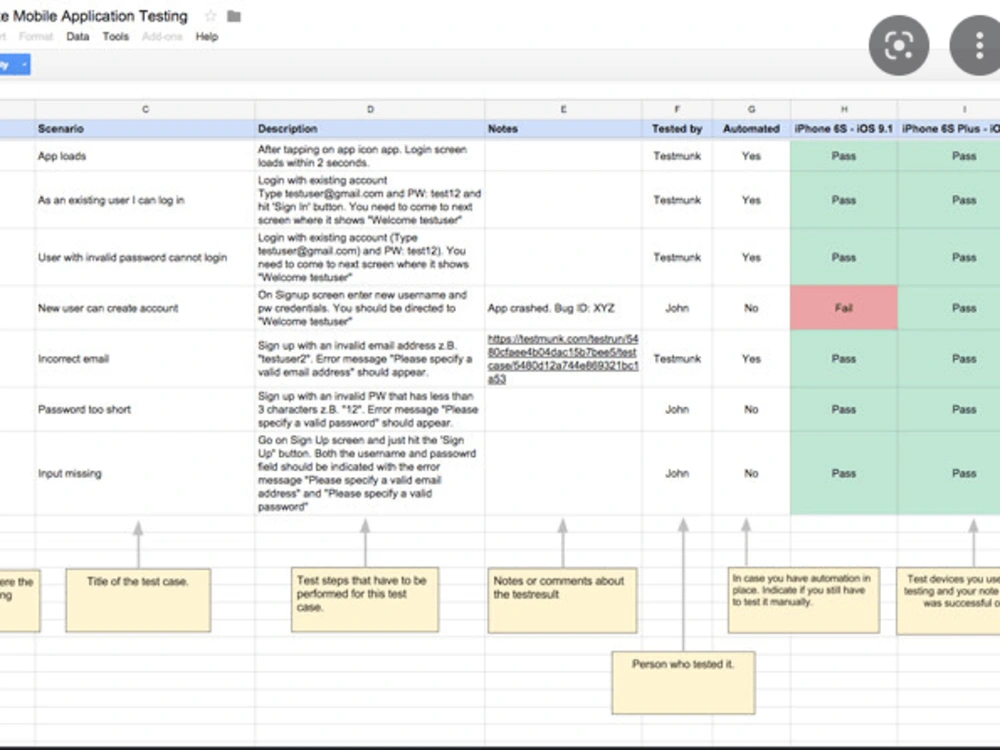Screen dimensions: 1000x750
Task: Click the red Fail cell under iPhone 6S
Action: pos(845,308)
